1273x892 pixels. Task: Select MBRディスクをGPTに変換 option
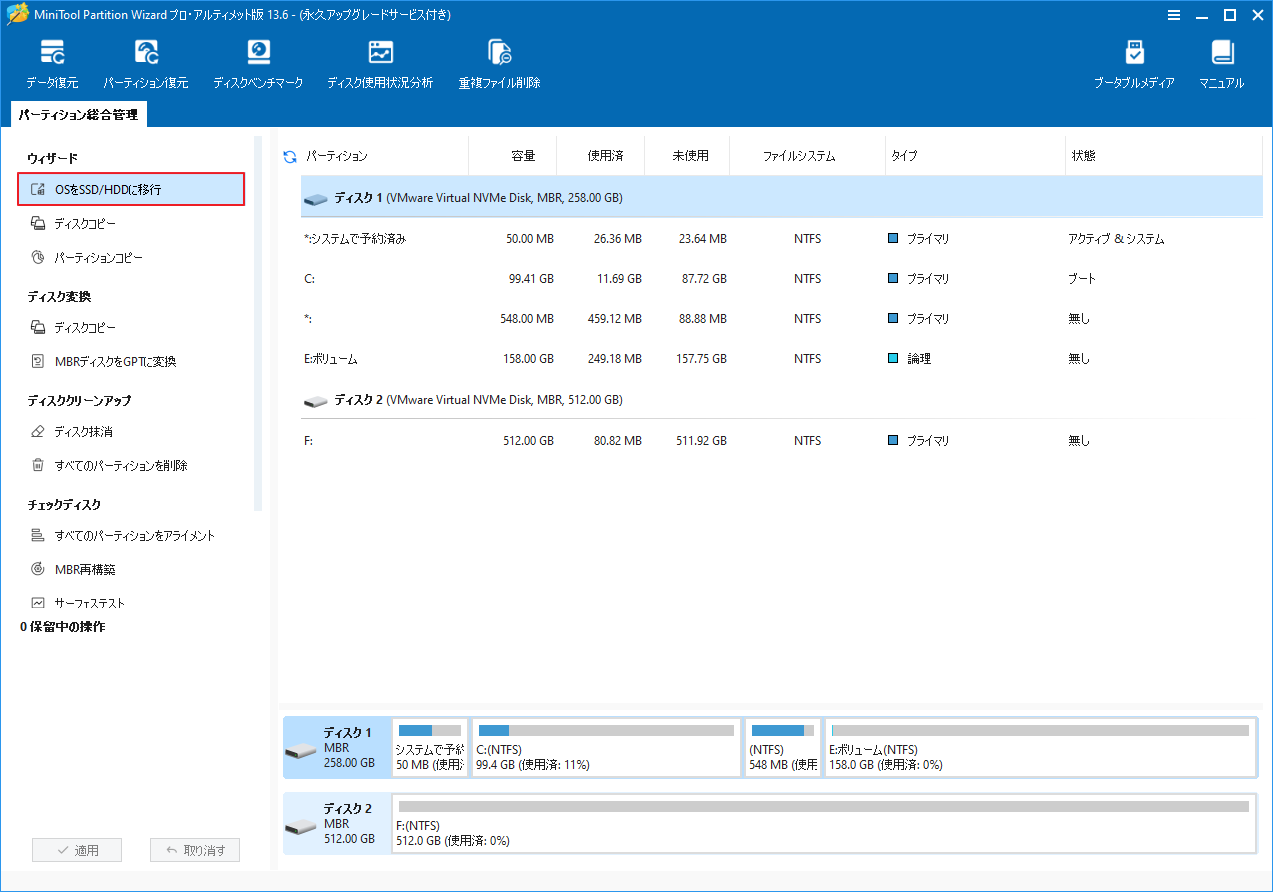pyautogui.click(x=124, y=361)
